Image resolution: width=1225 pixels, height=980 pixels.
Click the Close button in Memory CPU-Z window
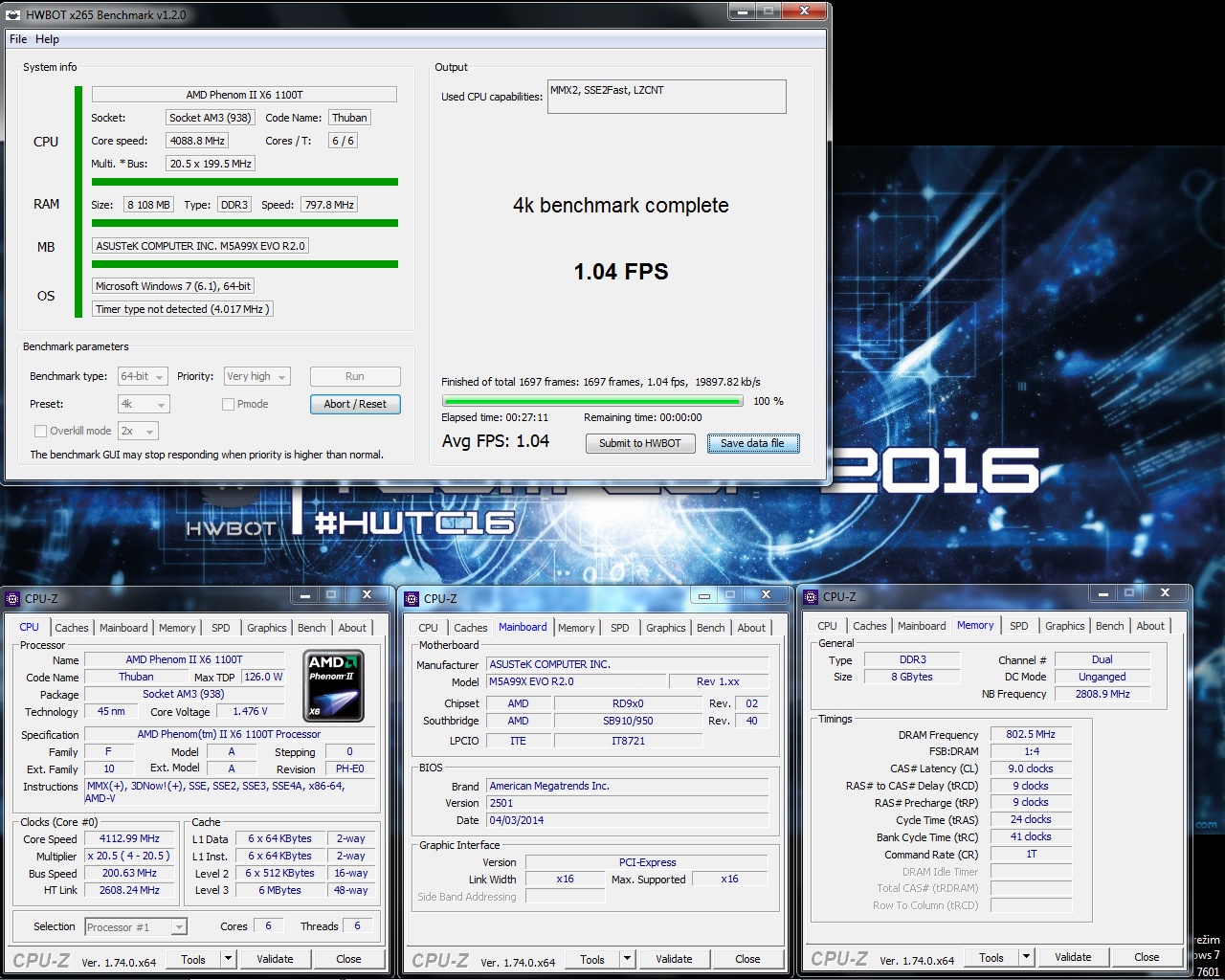1147,957
